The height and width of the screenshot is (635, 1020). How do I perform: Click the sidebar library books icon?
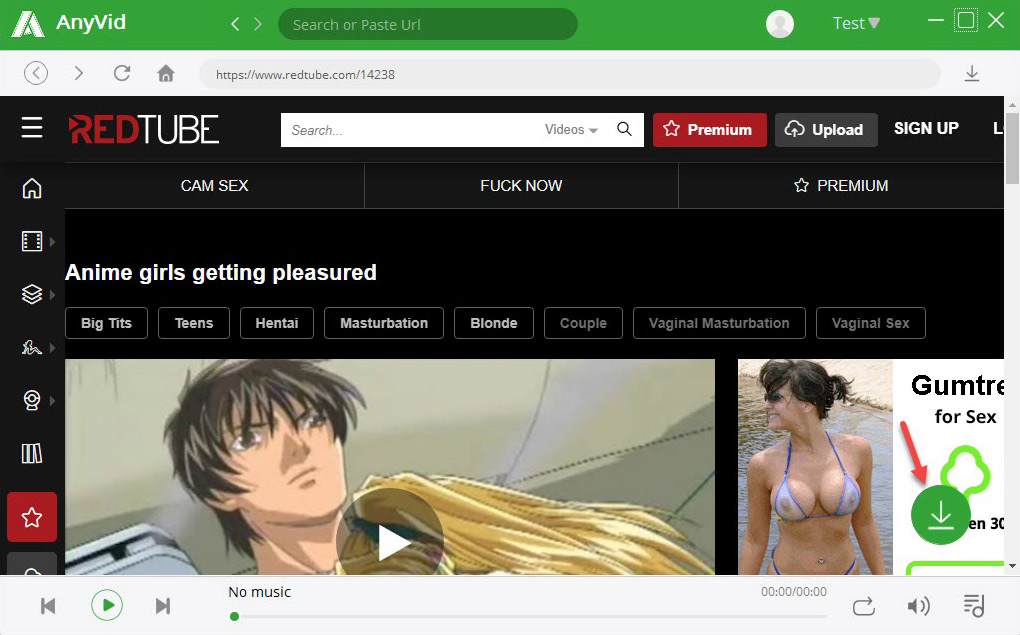click(x=32, y=453)
